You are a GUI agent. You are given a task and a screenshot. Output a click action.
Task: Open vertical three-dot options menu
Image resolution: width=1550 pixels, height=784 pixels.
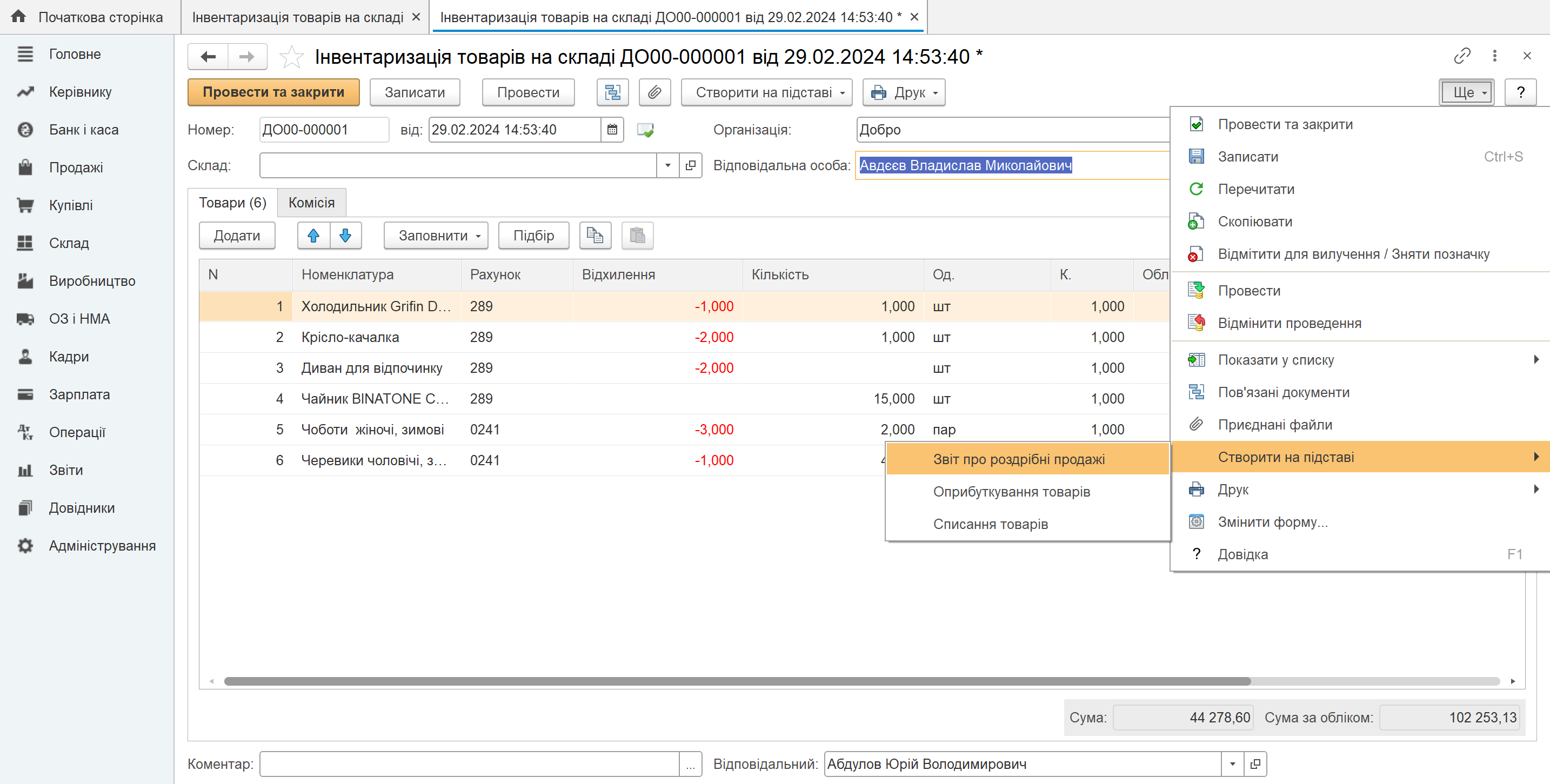1495,56
